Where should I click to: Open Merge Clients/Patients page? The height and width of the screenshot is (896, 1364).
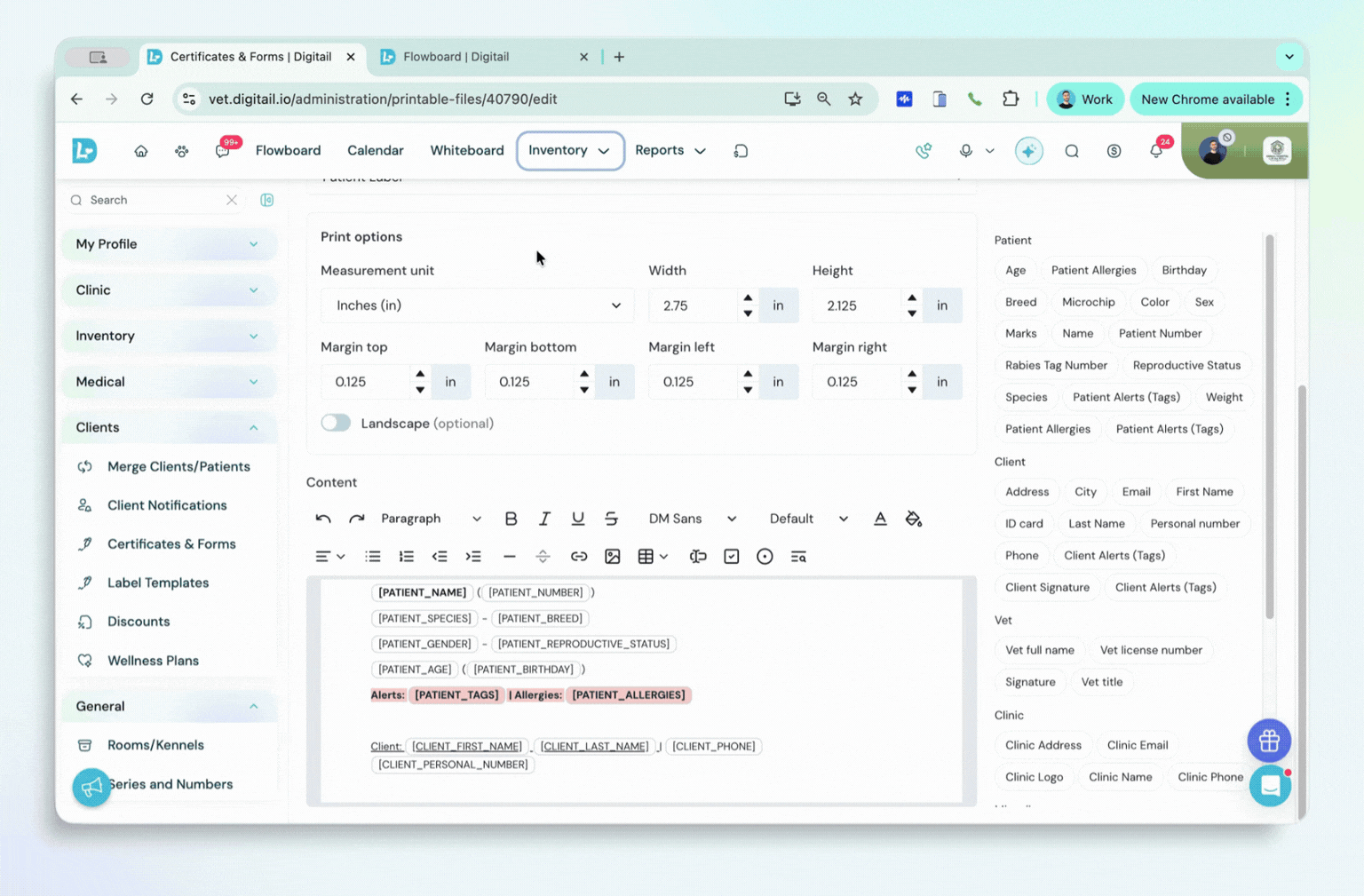point(178,467)
